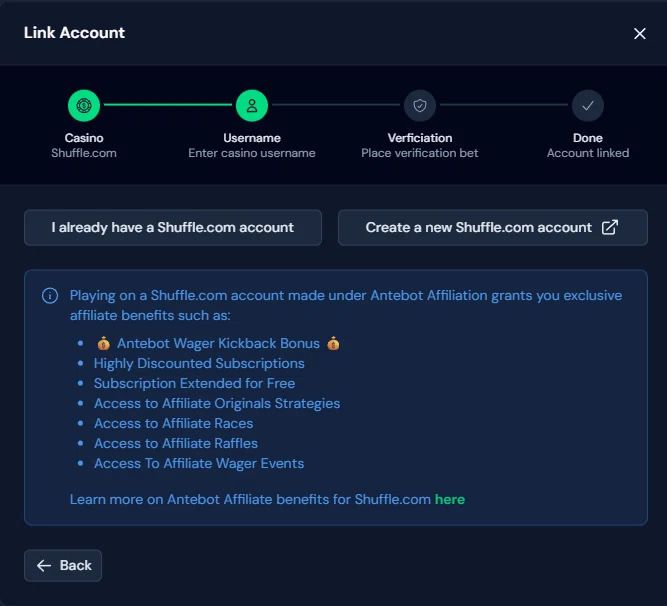Click the Access to Affiliate Races item
The width and height of the screenshot is (667, 606).
(173, 423)
